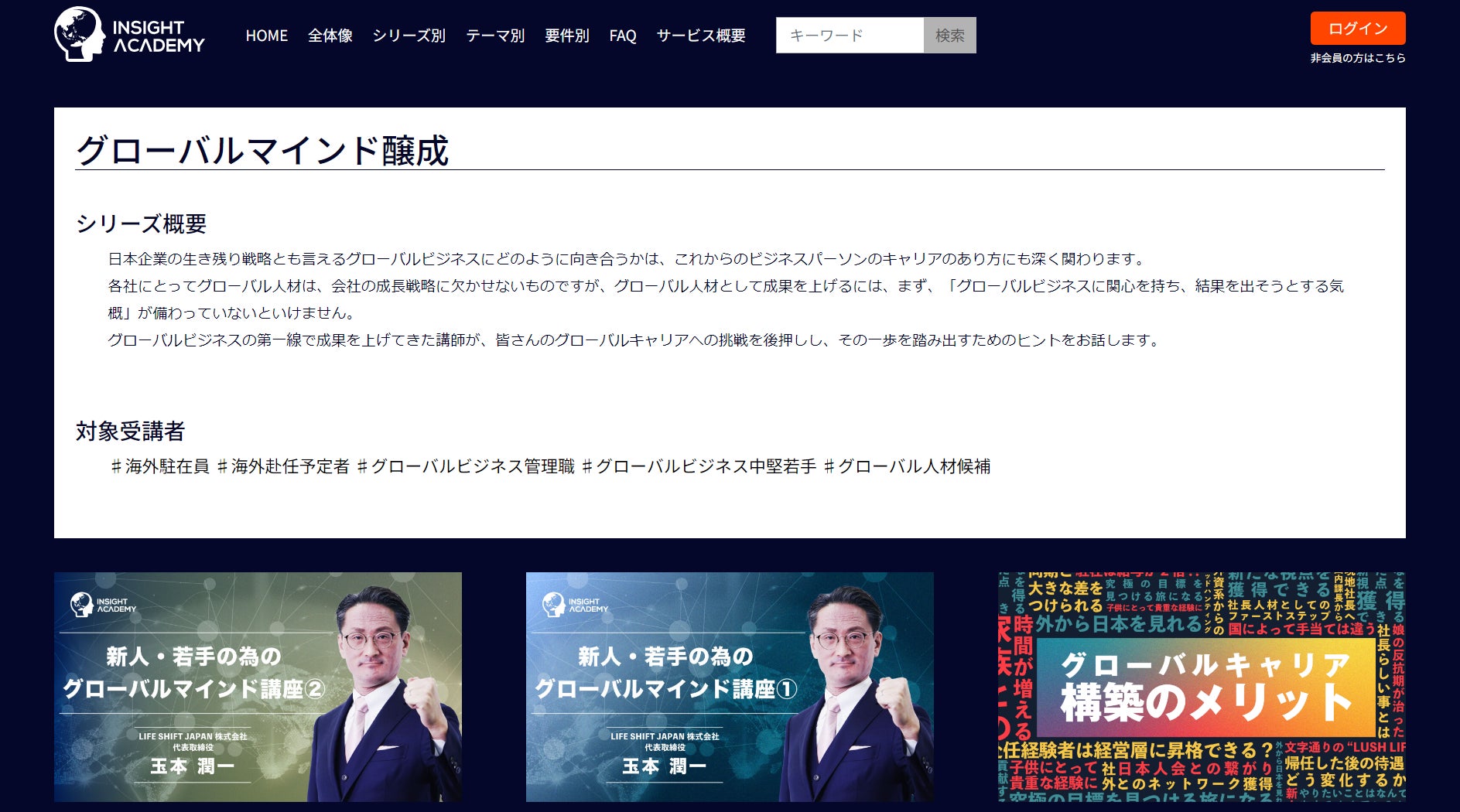Click the 対象受講者 heading
Viewport: 1460px width, 812px height.
pyautogui.click(x=131, y=431)
